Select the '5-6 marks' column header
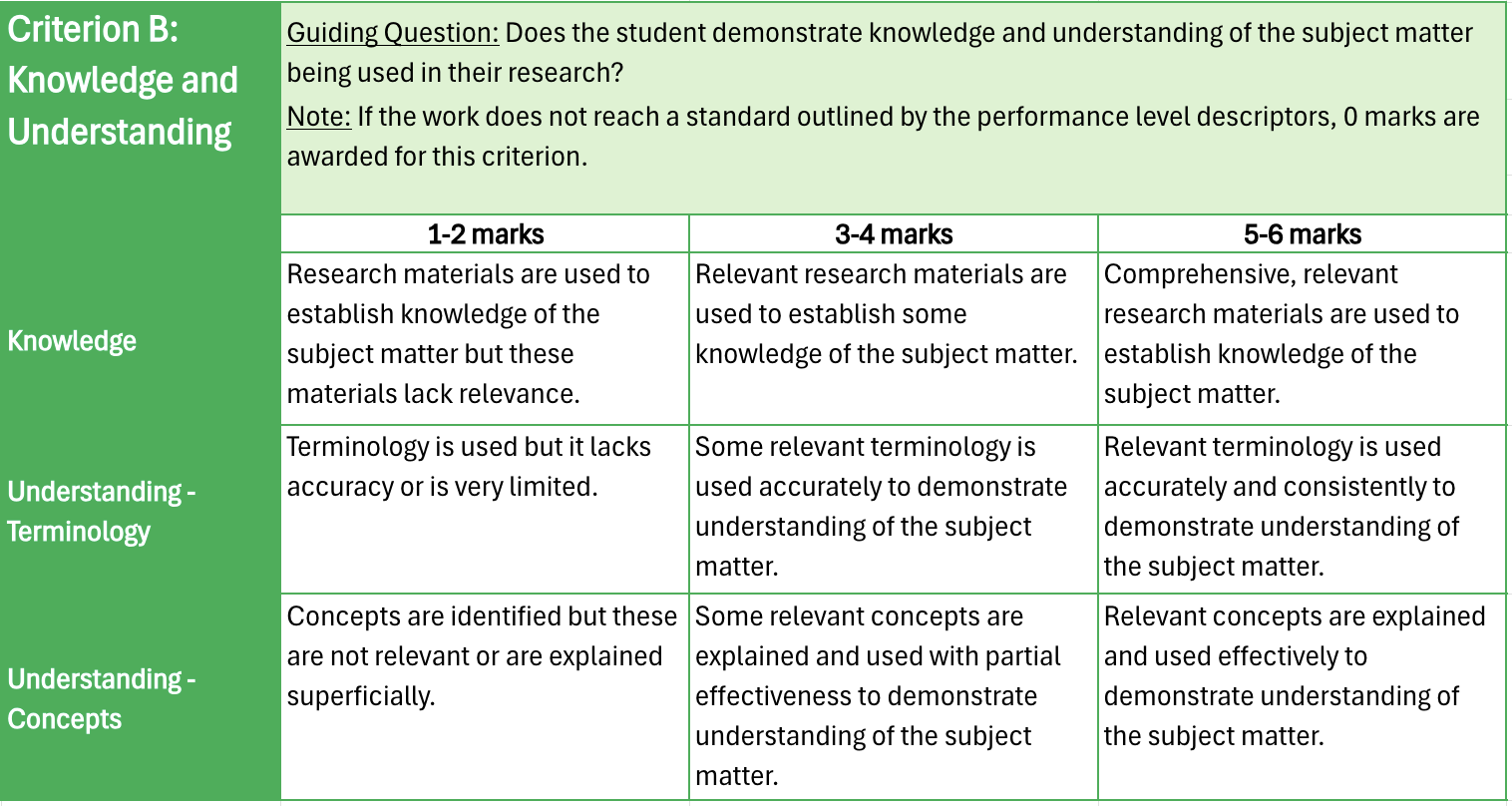 (x=1302, y=234)
